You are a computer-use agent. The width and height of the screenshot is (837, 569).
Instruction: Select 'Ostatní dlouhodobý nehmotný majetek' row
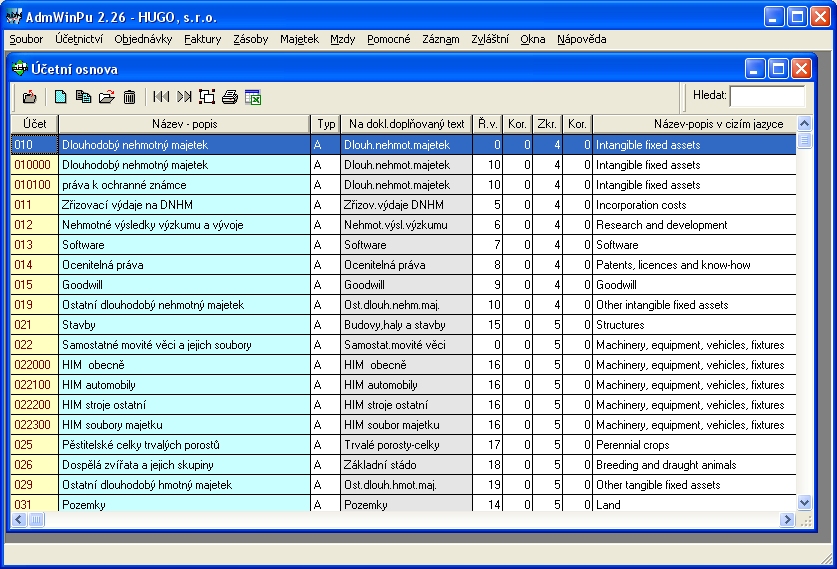[x=403, y=305]
